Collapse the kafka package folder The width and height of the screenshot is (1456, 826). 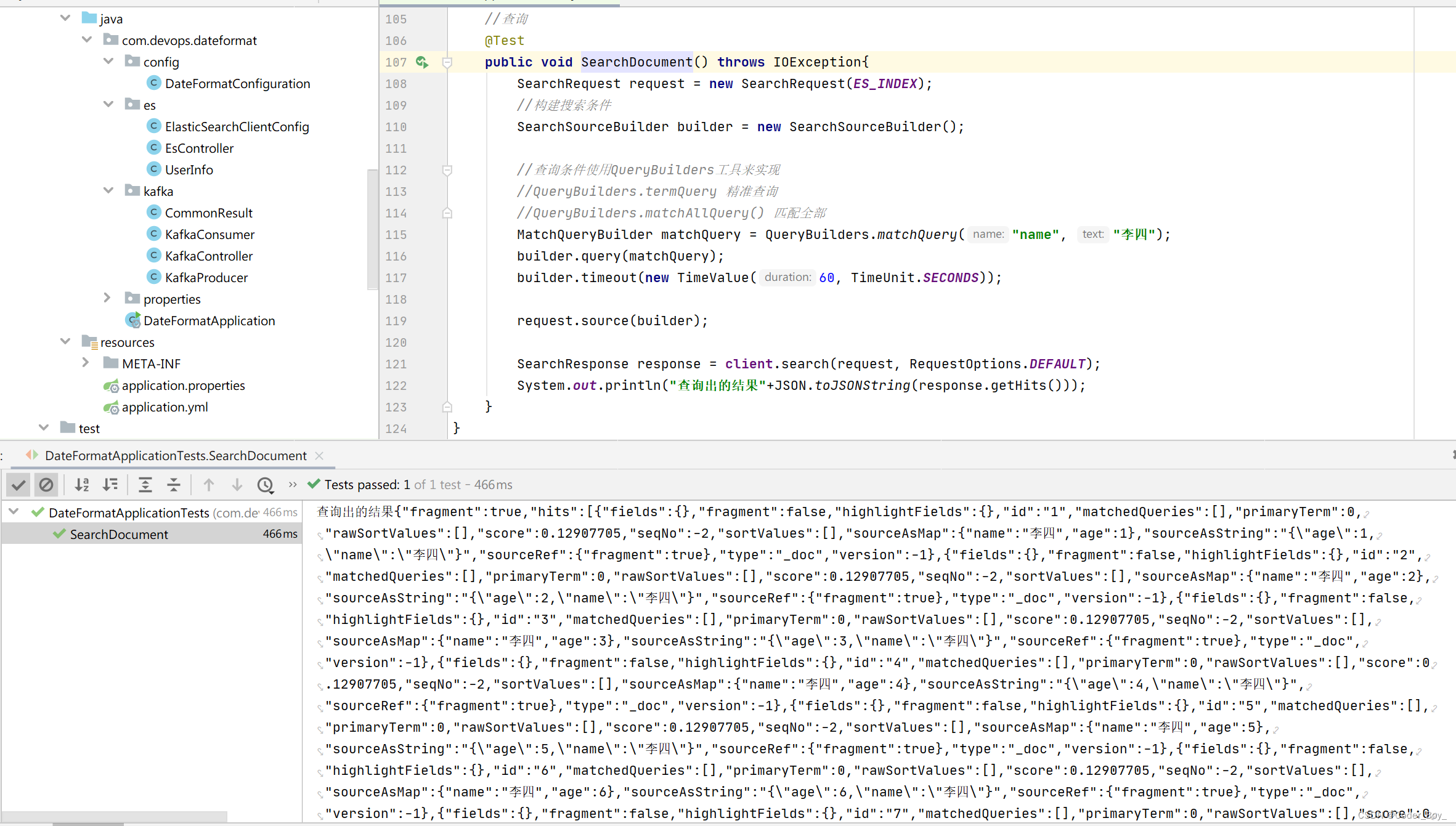click(x=108, y=191)
